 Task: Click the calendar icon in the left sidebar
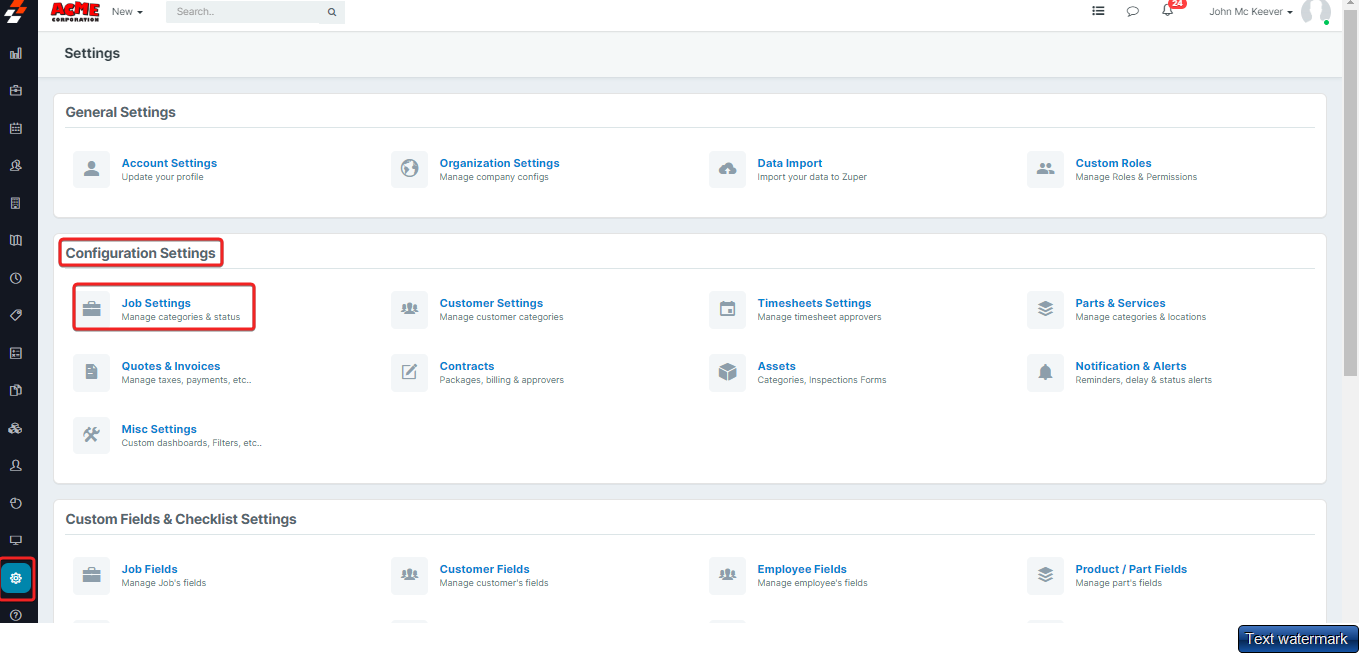click(x=16, y=128)
